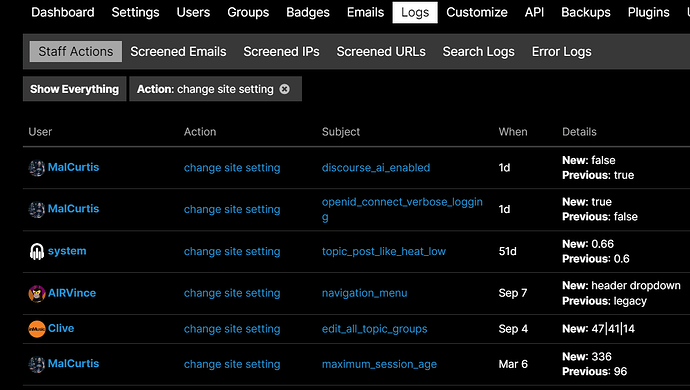Click Clive's orange avatar icon
This screenshot has width=690, height=390.
[x=37, y=329]
